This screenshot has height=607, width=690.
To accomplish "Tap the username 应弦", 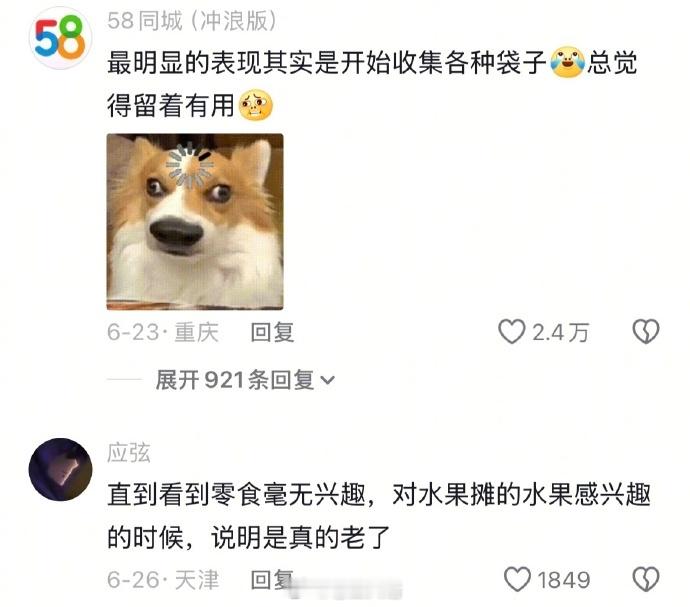I will click(x=128, y=452).
